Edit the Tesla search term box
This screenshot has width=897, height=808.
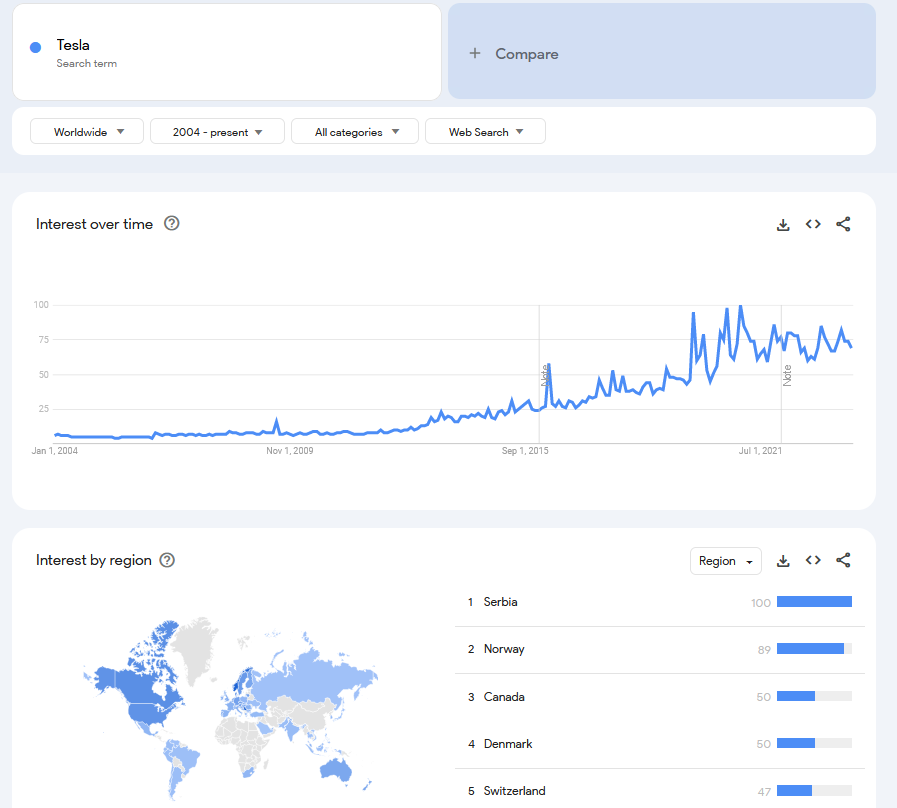pos(227,52)
